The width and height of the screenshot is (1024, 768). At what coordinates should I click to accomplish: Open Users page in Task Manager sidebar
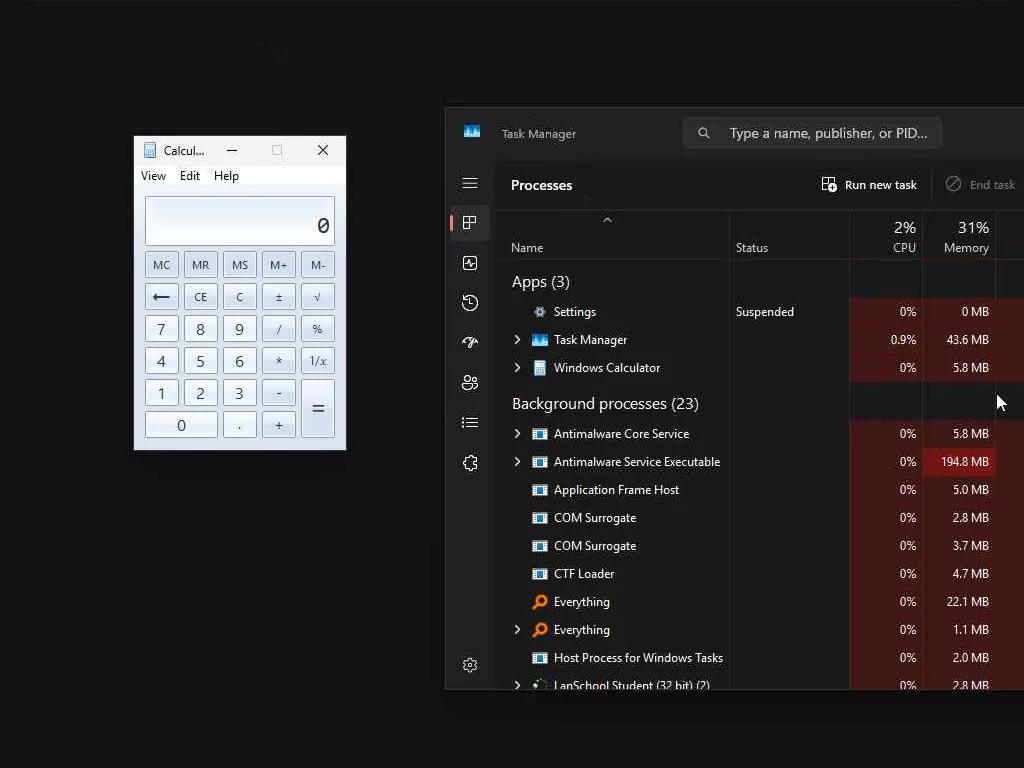coord(470,383)
